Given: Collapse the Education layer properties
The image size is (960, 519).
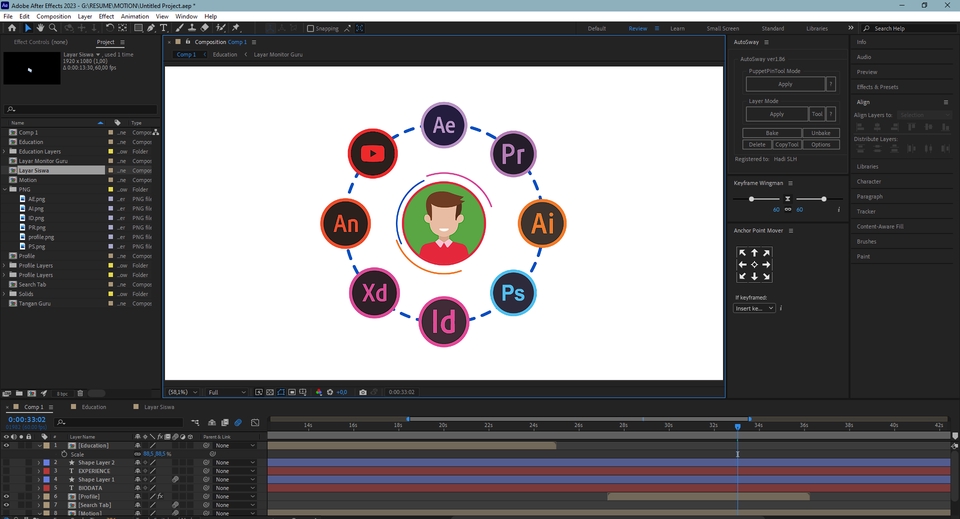Looking at the screenshot, I should 39,446.
